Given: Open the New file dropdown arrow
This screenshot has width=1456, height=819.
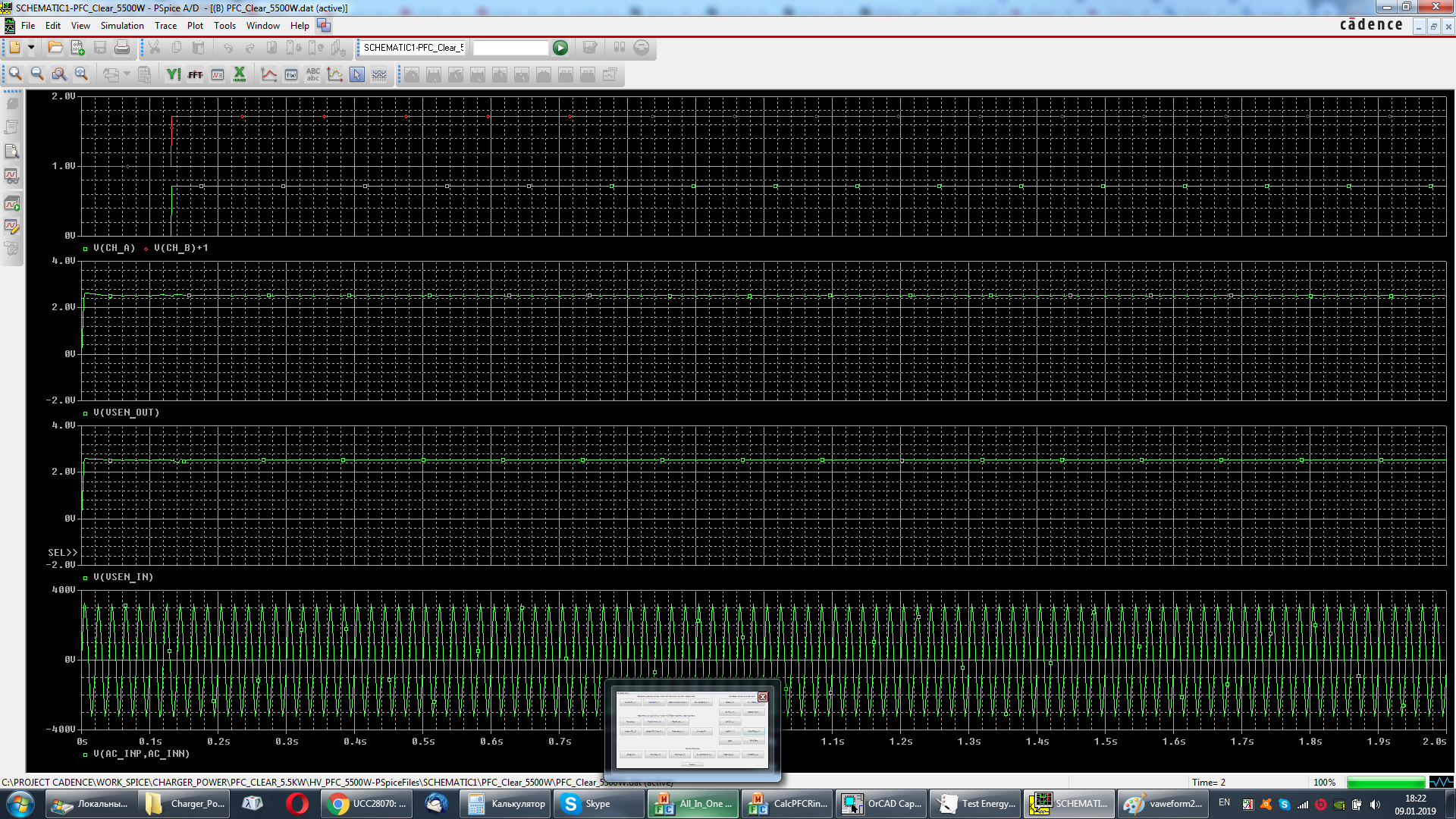Looking at the screenshot, I should 31,48.
